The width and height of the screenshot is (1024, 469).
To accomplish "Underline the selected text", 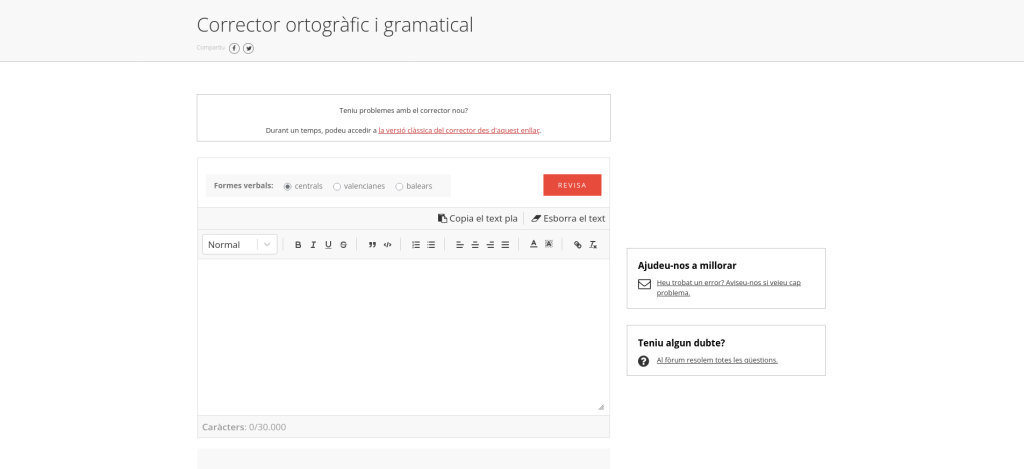I will point(328,245).
